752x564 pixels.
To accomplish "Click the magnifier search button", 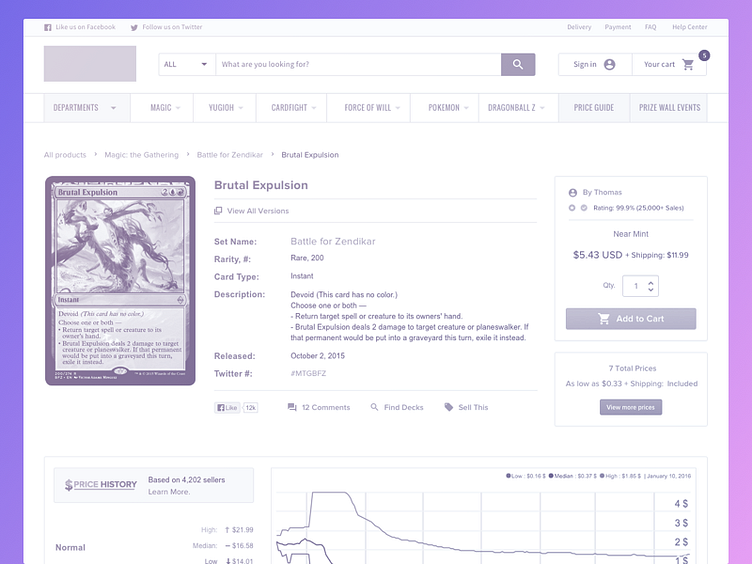I will click(x=518, y=64).
